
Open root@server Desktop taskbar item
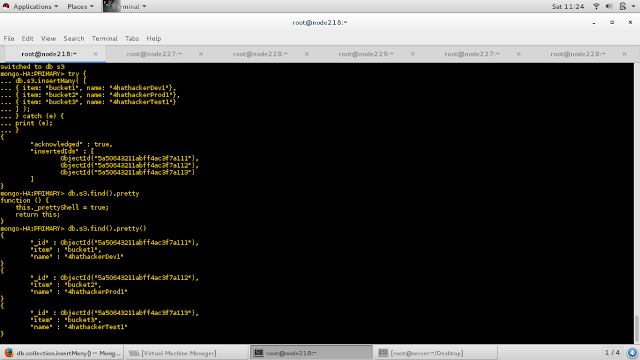436,353
